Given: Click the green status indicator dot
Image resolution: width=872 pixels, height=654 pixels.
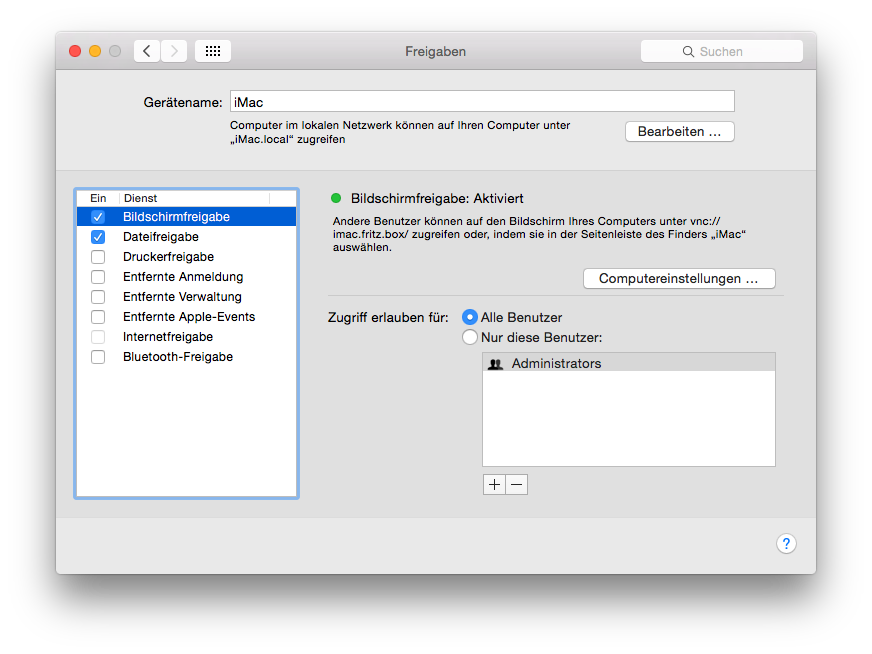Looking at the screenshot, I should click(336, 198).
